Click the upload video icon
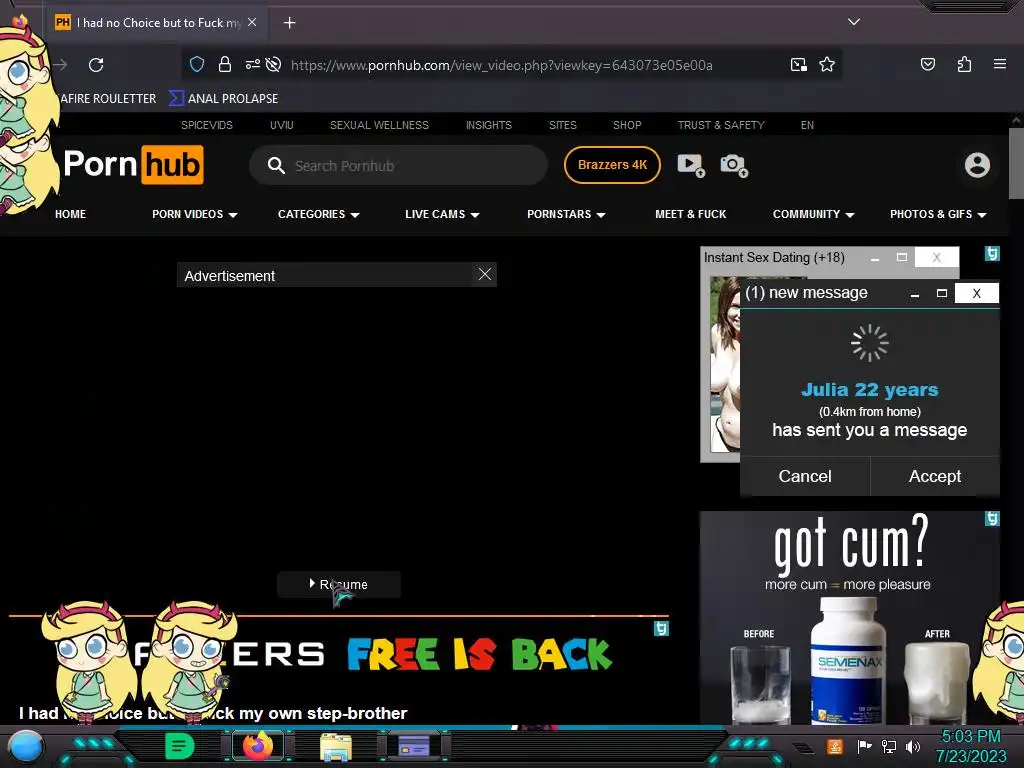 690,165
